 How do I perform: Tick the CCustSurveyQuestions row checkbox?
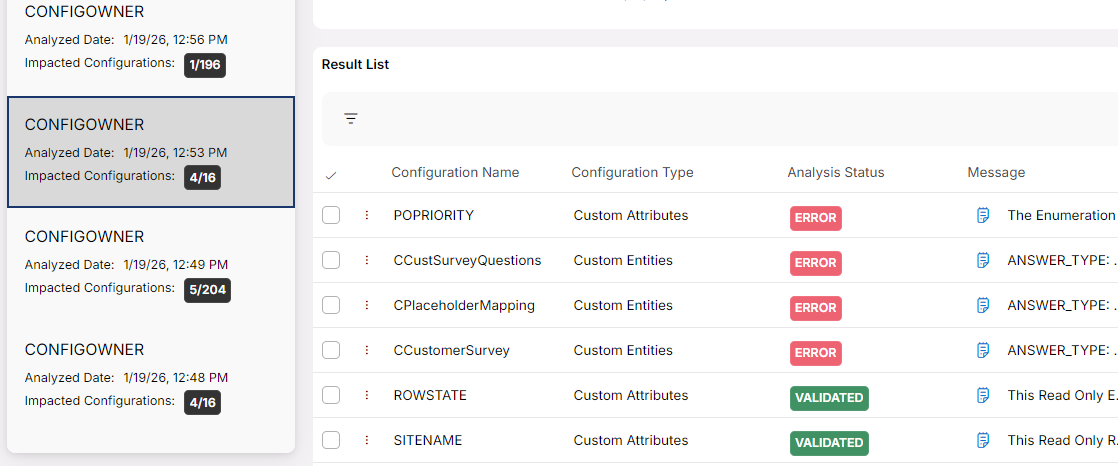coord(331,260)
